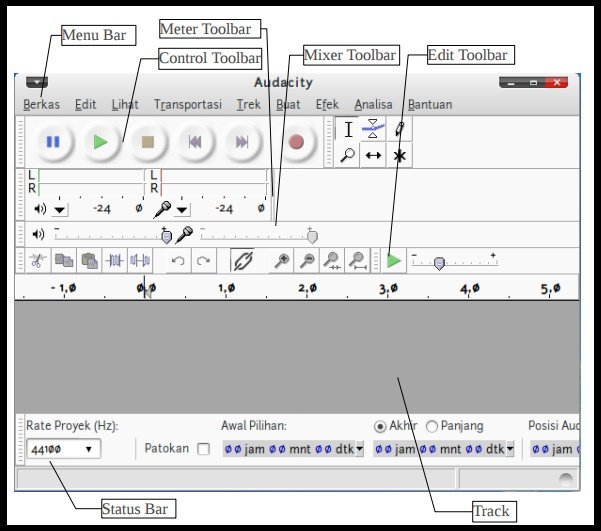The width and height of the screenshot is (601, 531).
Task: Skip to start with the rewind button
Action: coord(195,142)
